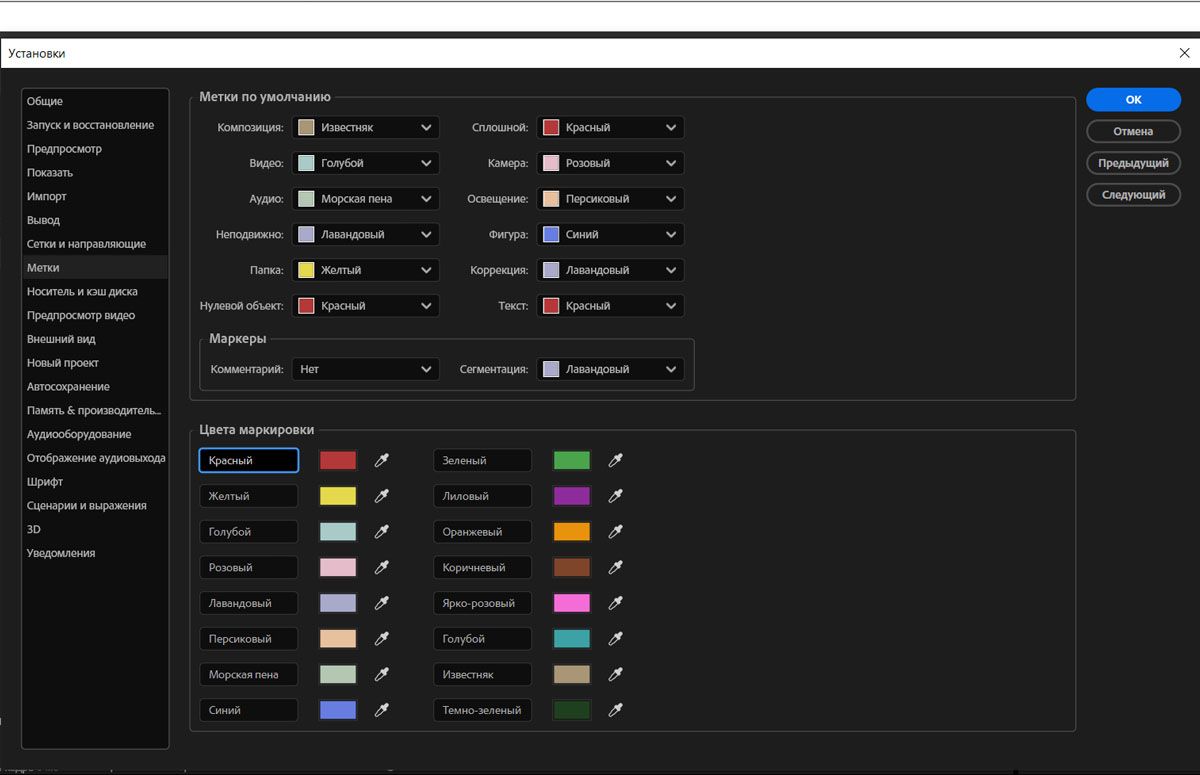Click the Персиковый label name text field
This screenshot has width=1200, height=775.
click(x=249, y=638)
